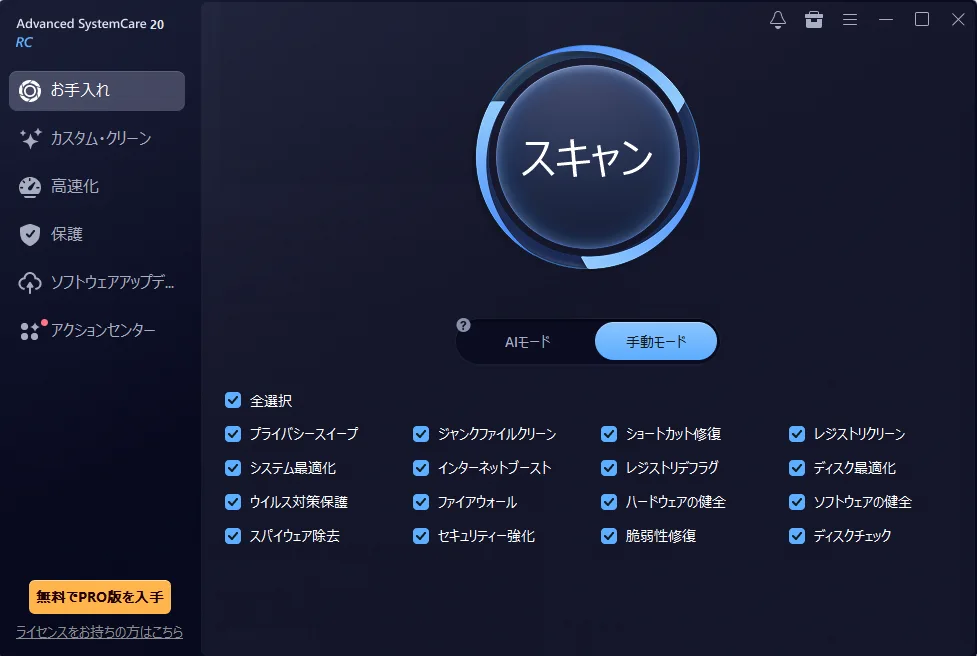The image size is (977, 656).
Task: Open ライセンスをお持ちの方はこちら link
Action: tap(100, 632)
